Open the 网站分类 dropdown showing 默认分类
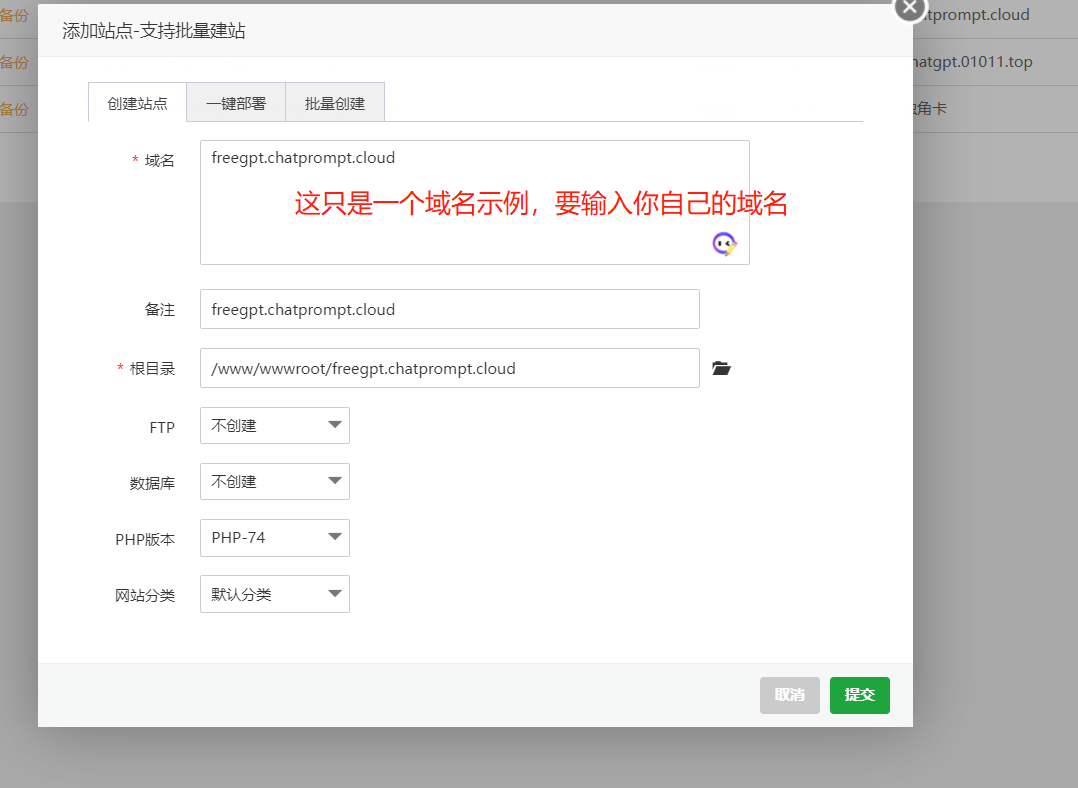1078x788 pixels. click(274, 594)
